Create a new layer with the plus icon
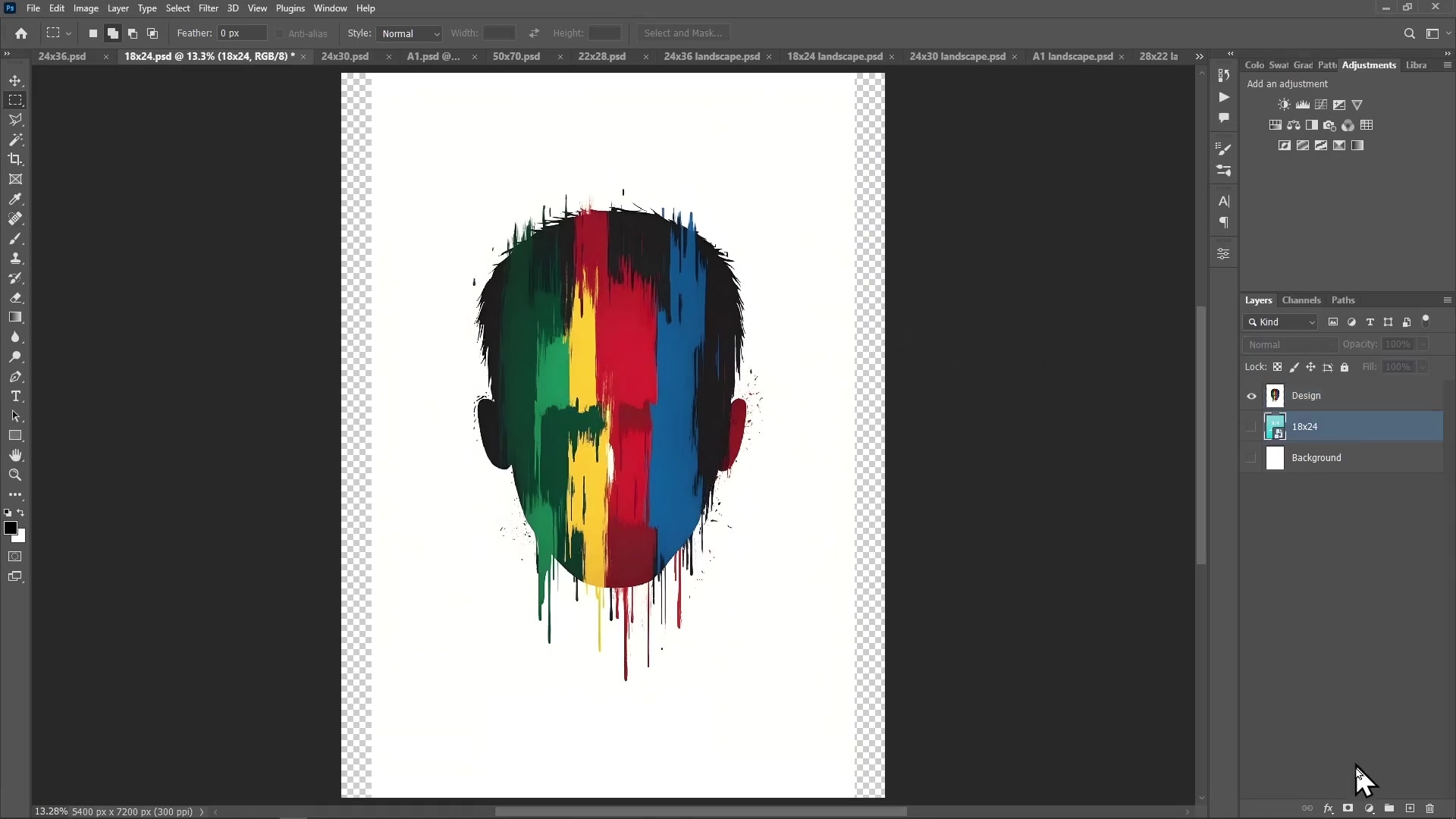Viewport: 1456px width, 819px height. [1409, 808]
